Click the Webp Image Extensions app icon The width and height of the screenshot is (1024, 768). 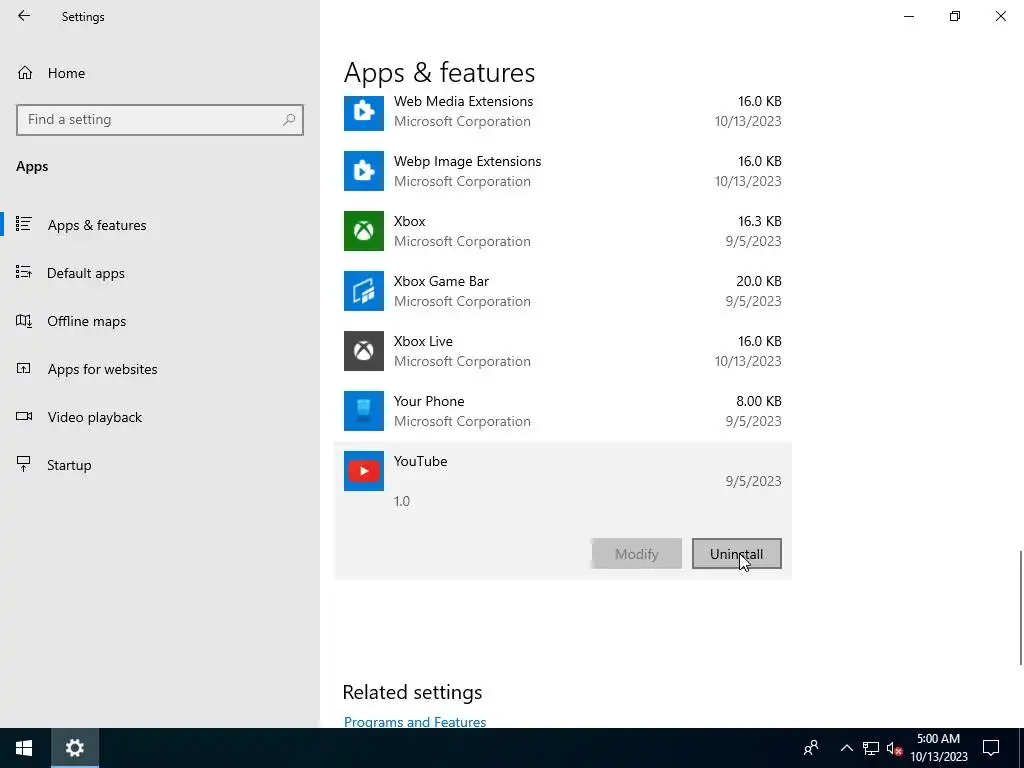pos(364,171)
